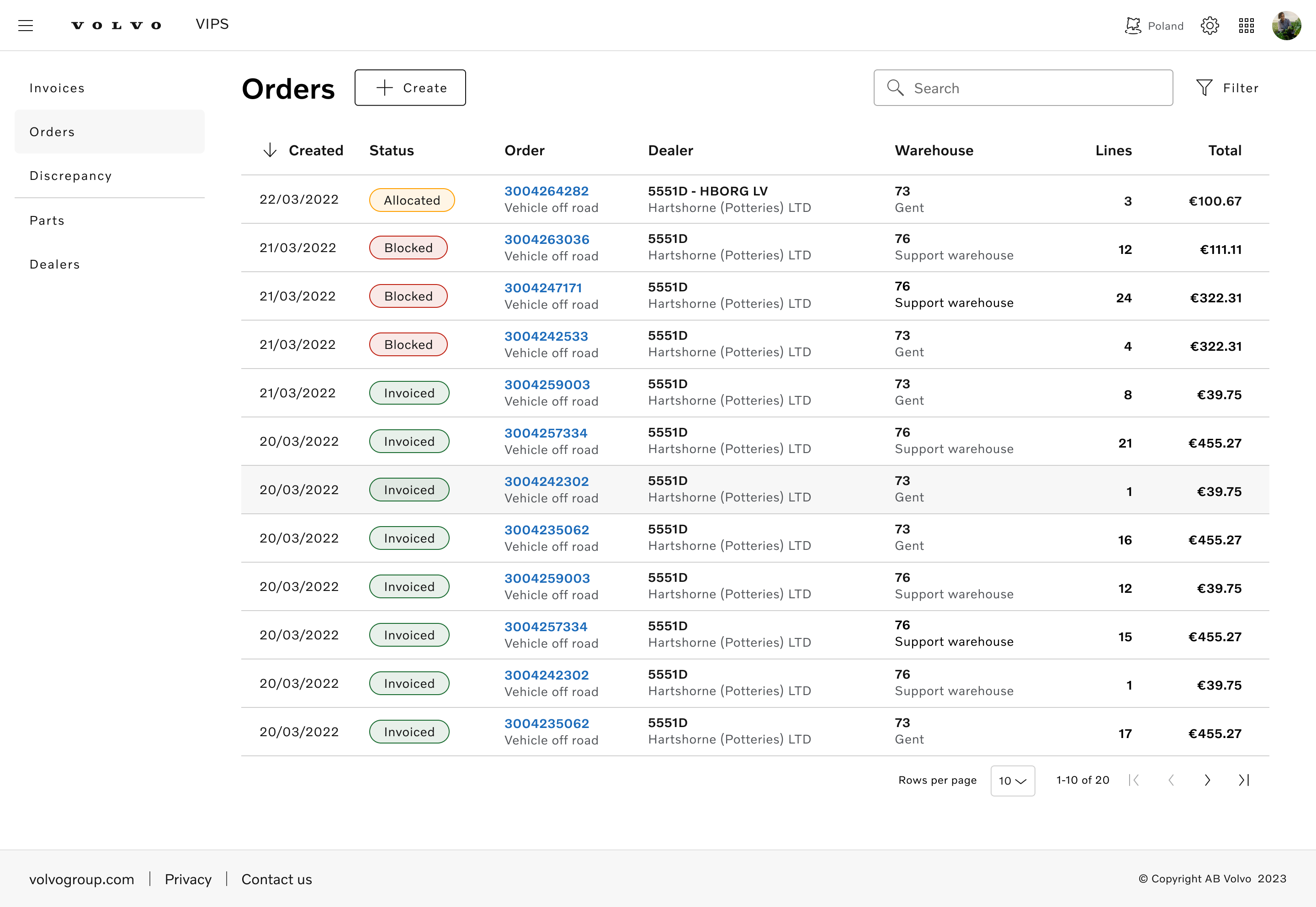Click the 1-10 of 20 pagination text
This screenshot has width=1316, height=907.
(1083, 780)
